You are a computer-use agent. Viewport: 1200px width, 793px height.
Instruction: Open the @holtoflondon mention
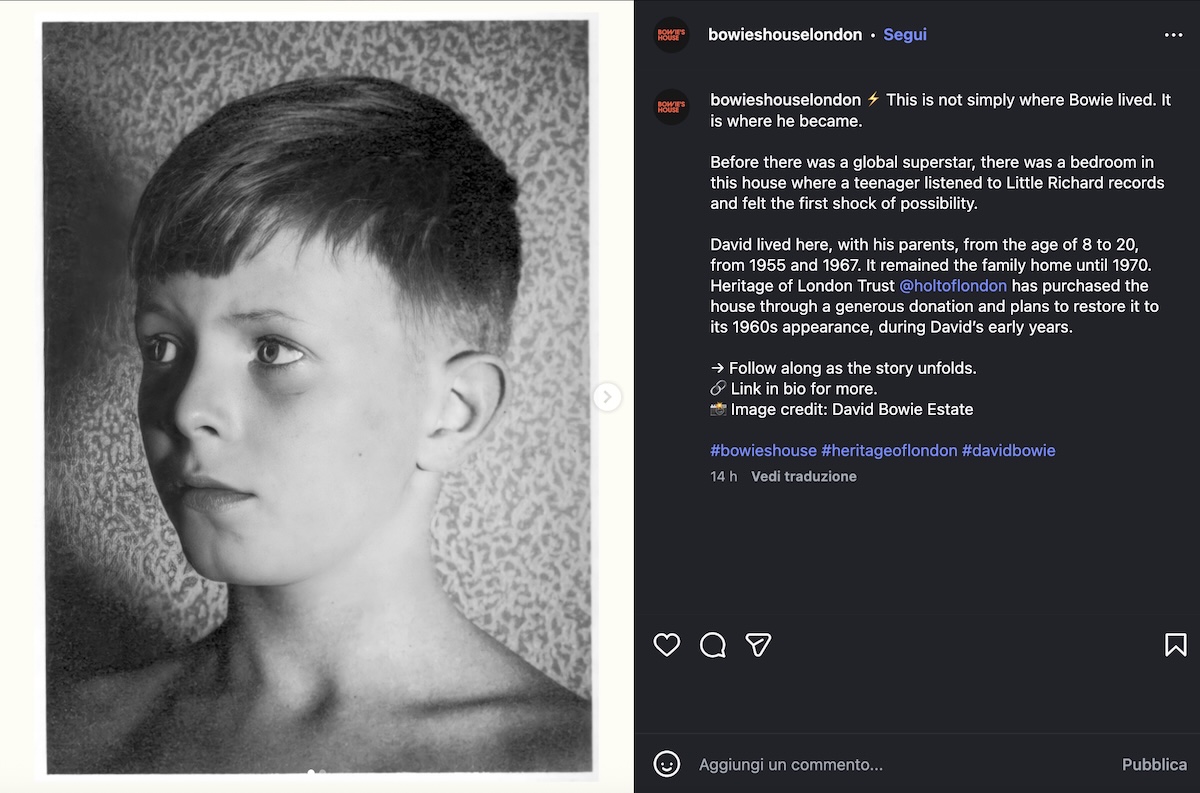[x=953, y=286]
